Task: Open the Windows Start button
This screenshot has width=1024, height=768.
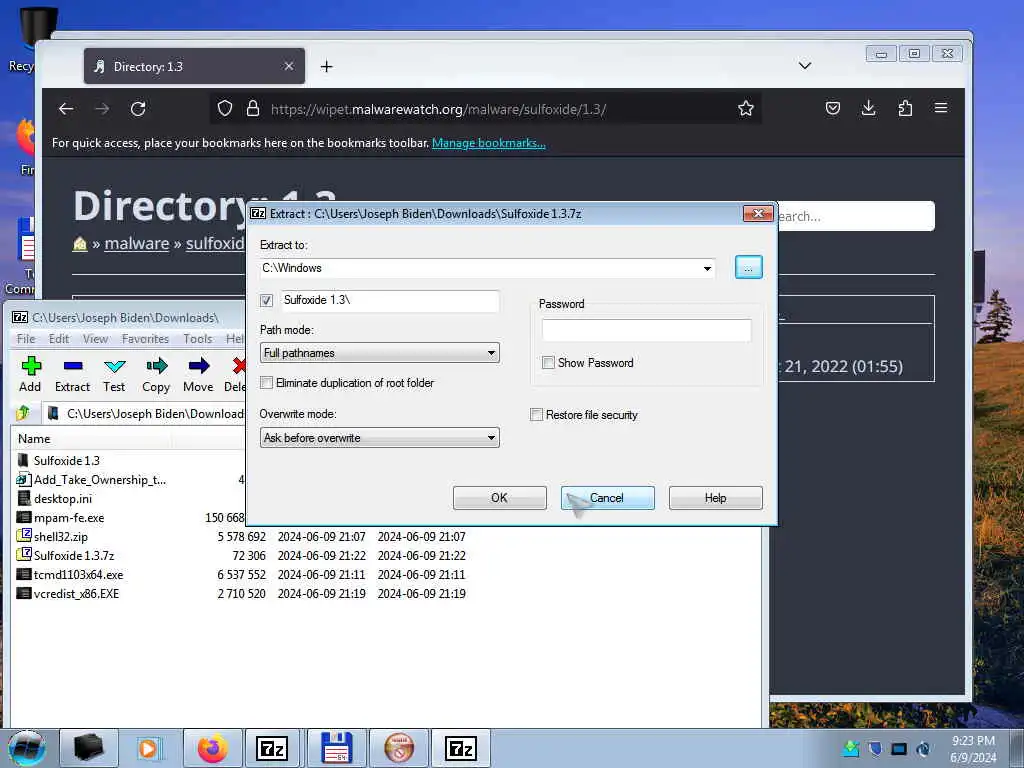Action: [x=27, y=748]
